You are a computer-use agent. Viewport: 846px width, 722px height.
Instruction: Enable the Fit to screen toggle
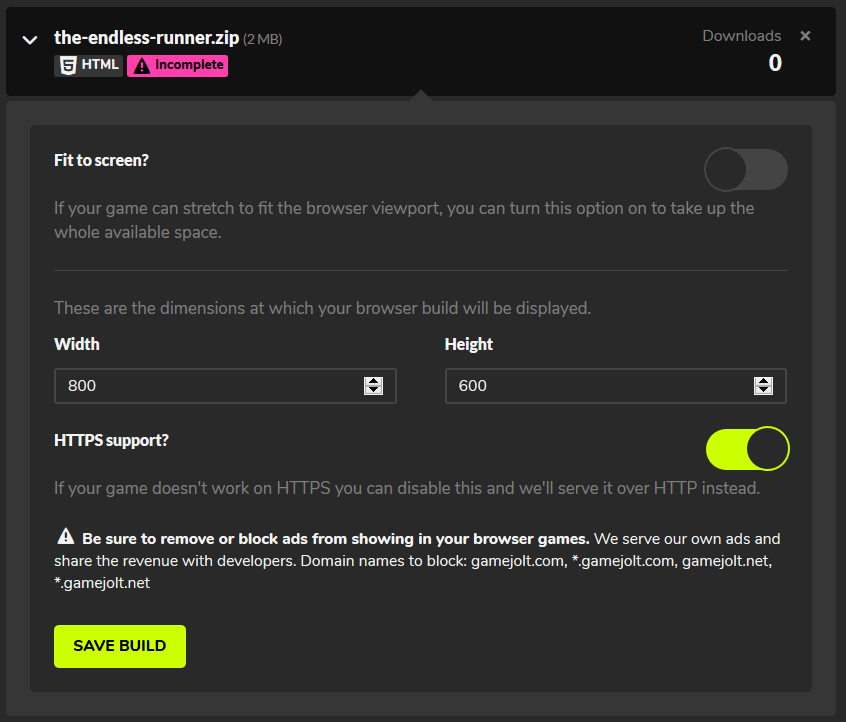pyautogui.click(x=746, y=170)
